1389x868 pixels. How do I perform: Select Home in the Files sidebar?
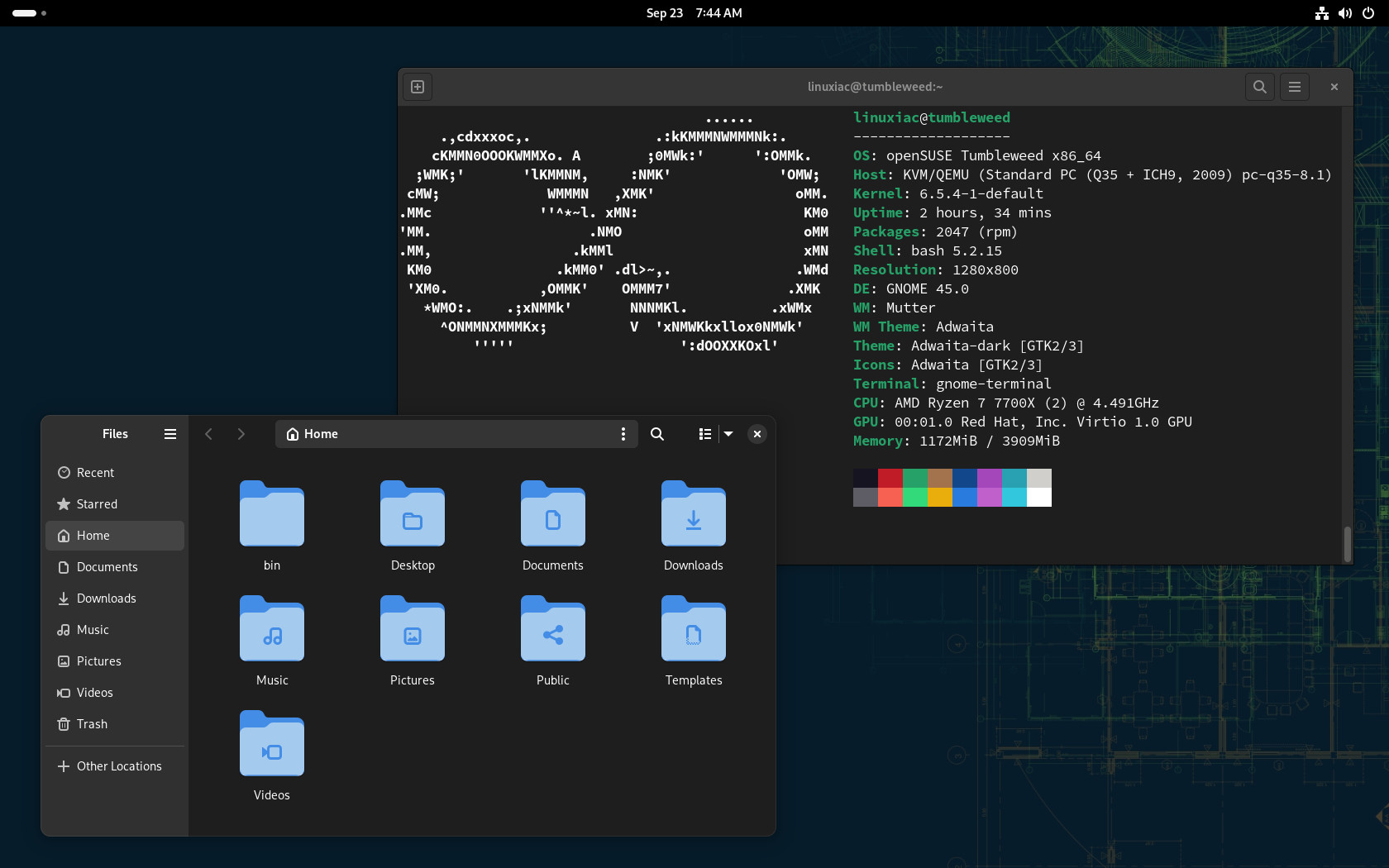point(115,536)
